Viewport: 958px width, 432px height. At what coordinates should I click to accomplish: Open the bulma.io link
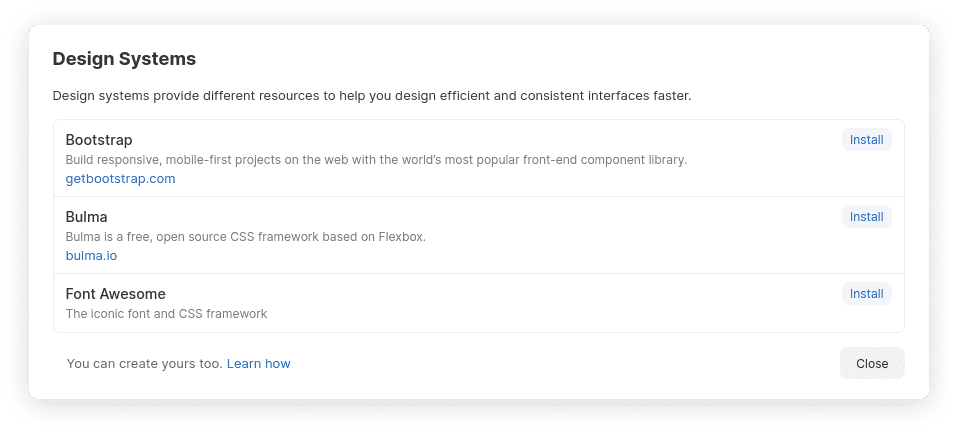[91, 256]
